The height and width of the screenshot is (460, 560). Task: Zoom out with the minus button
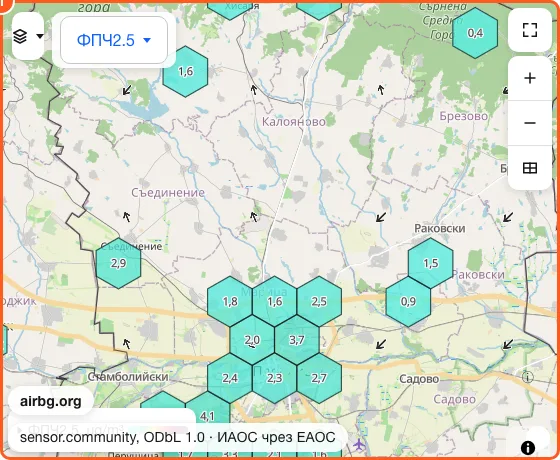[x=530, y=123]
